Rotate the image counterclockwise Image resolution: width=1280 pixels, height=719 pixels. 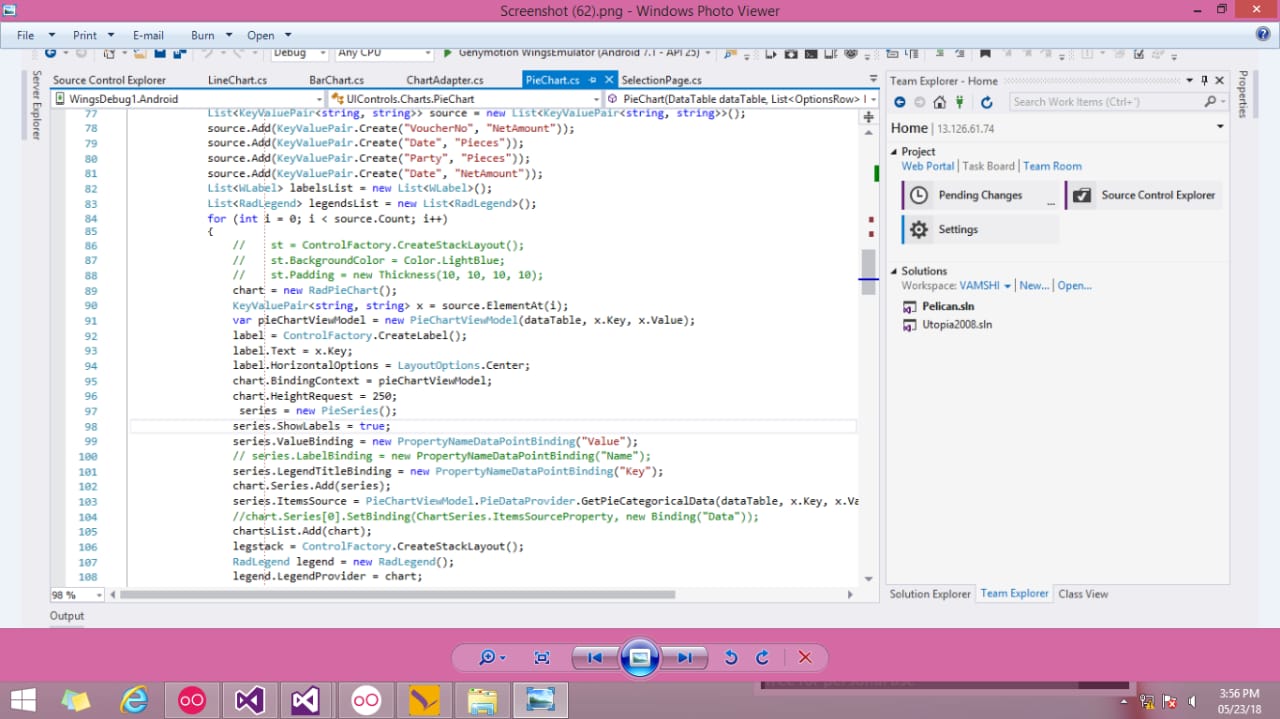click(731, 657)
